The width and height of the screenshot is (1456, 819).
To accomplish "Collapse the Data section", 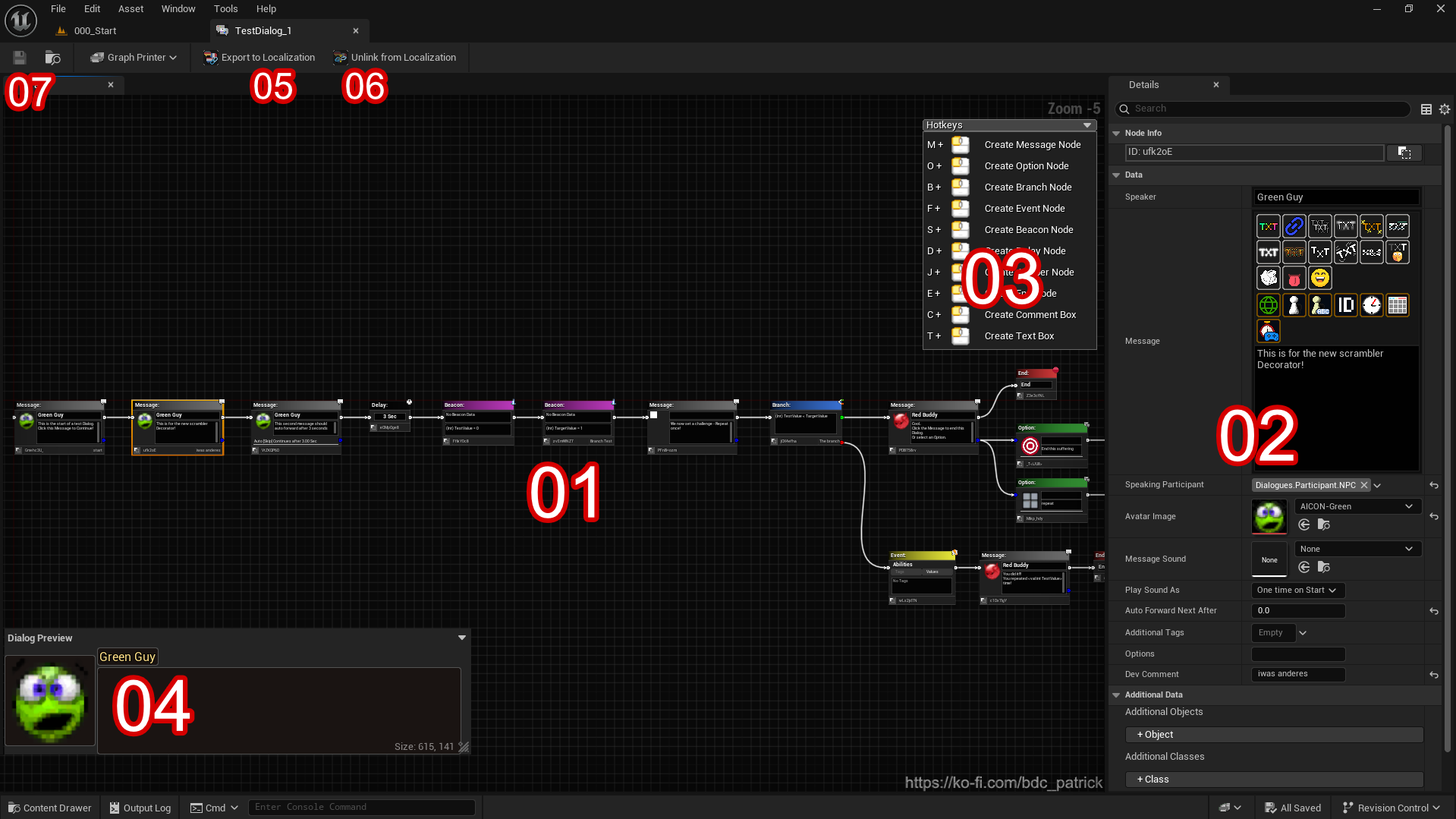I will [1116, 175].
